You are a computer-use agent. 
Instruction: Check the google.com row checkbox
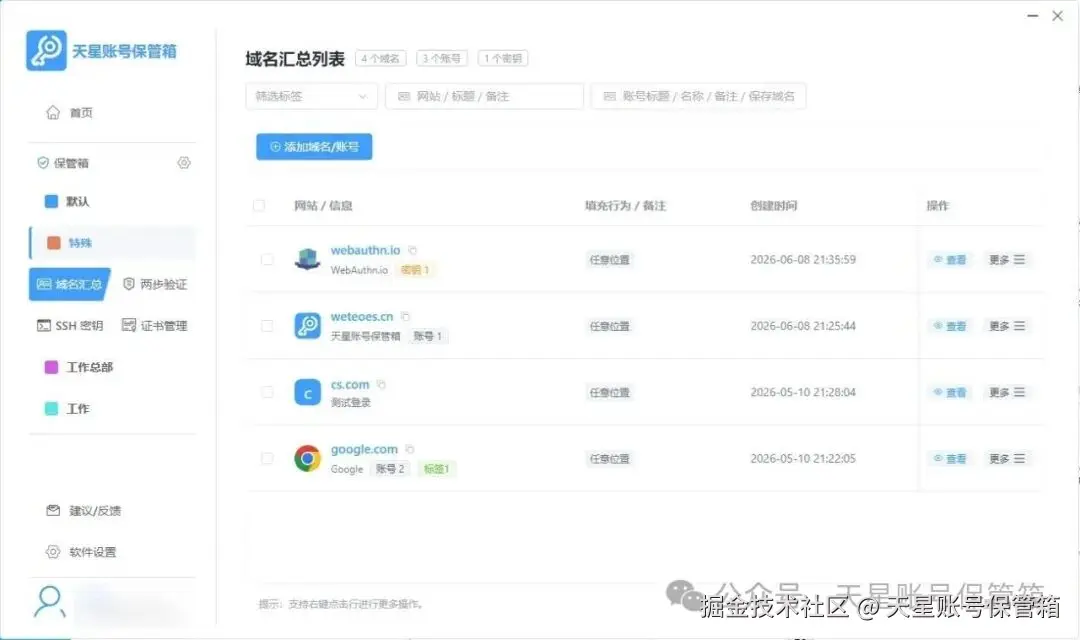(x=267, y=458)
